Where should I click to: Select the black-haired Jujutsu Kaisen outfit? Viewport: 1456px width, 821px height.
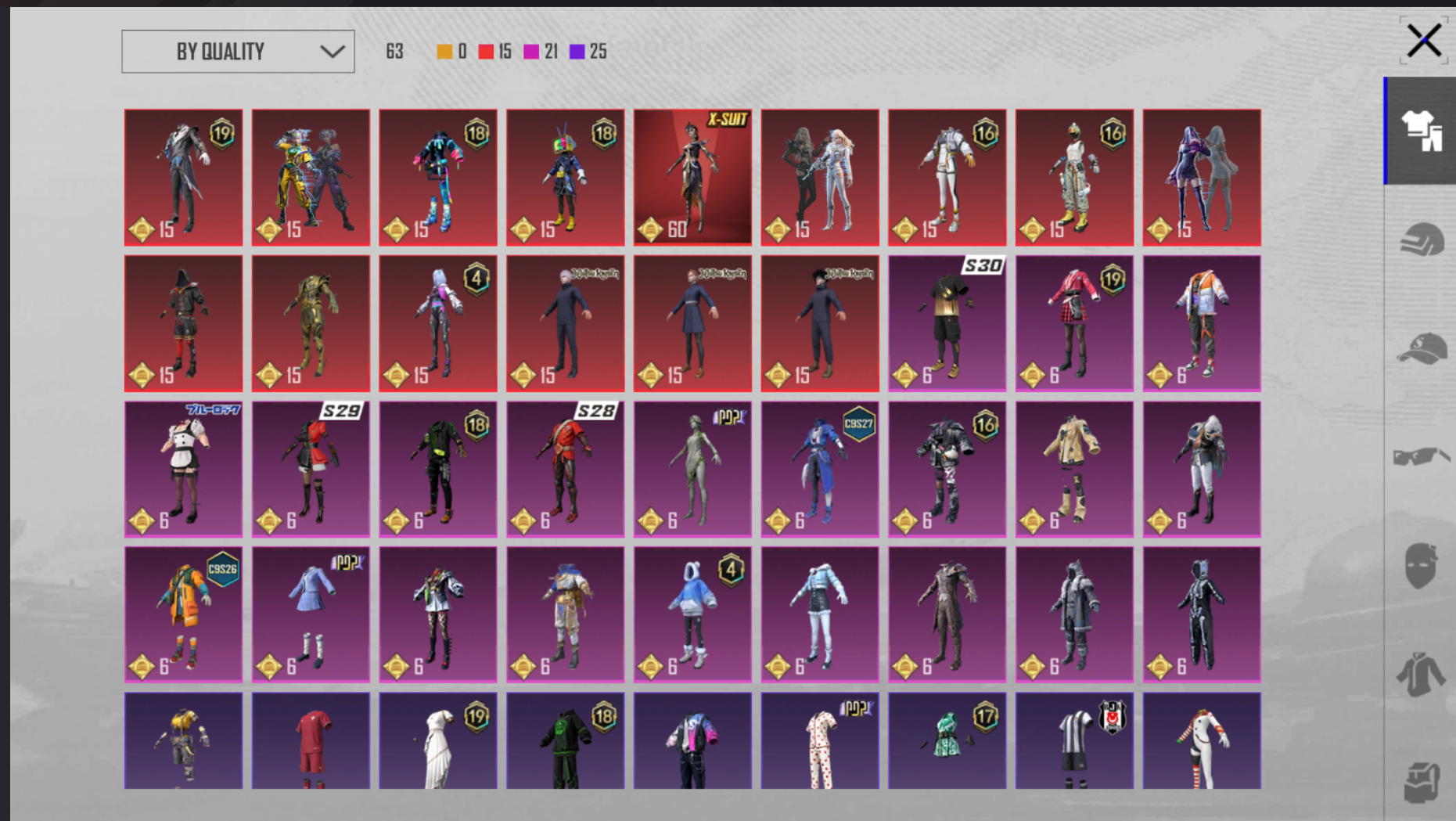click(820, 323)
